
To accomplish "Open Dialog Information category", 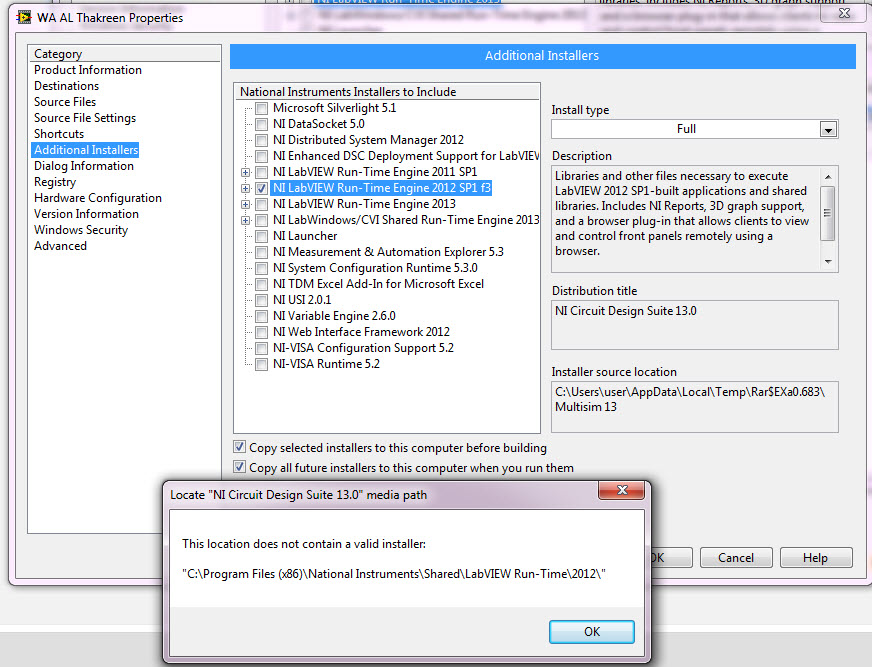I will 83,166.
